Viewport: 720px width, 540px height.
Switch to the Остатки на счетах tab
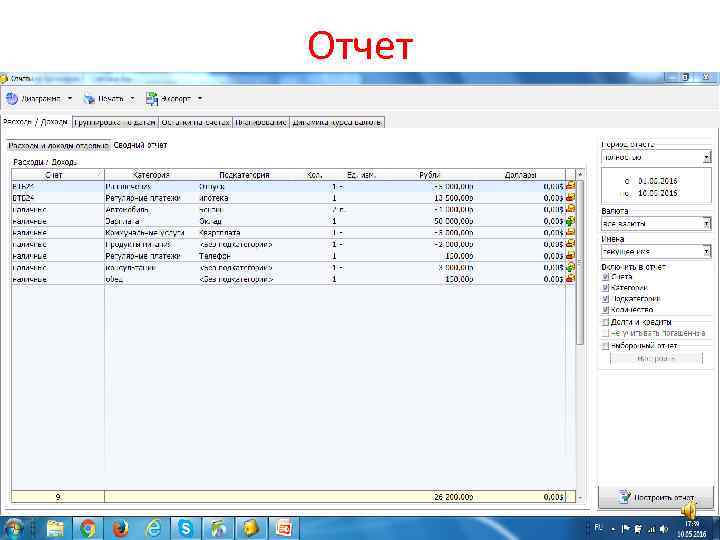point(196,122)
